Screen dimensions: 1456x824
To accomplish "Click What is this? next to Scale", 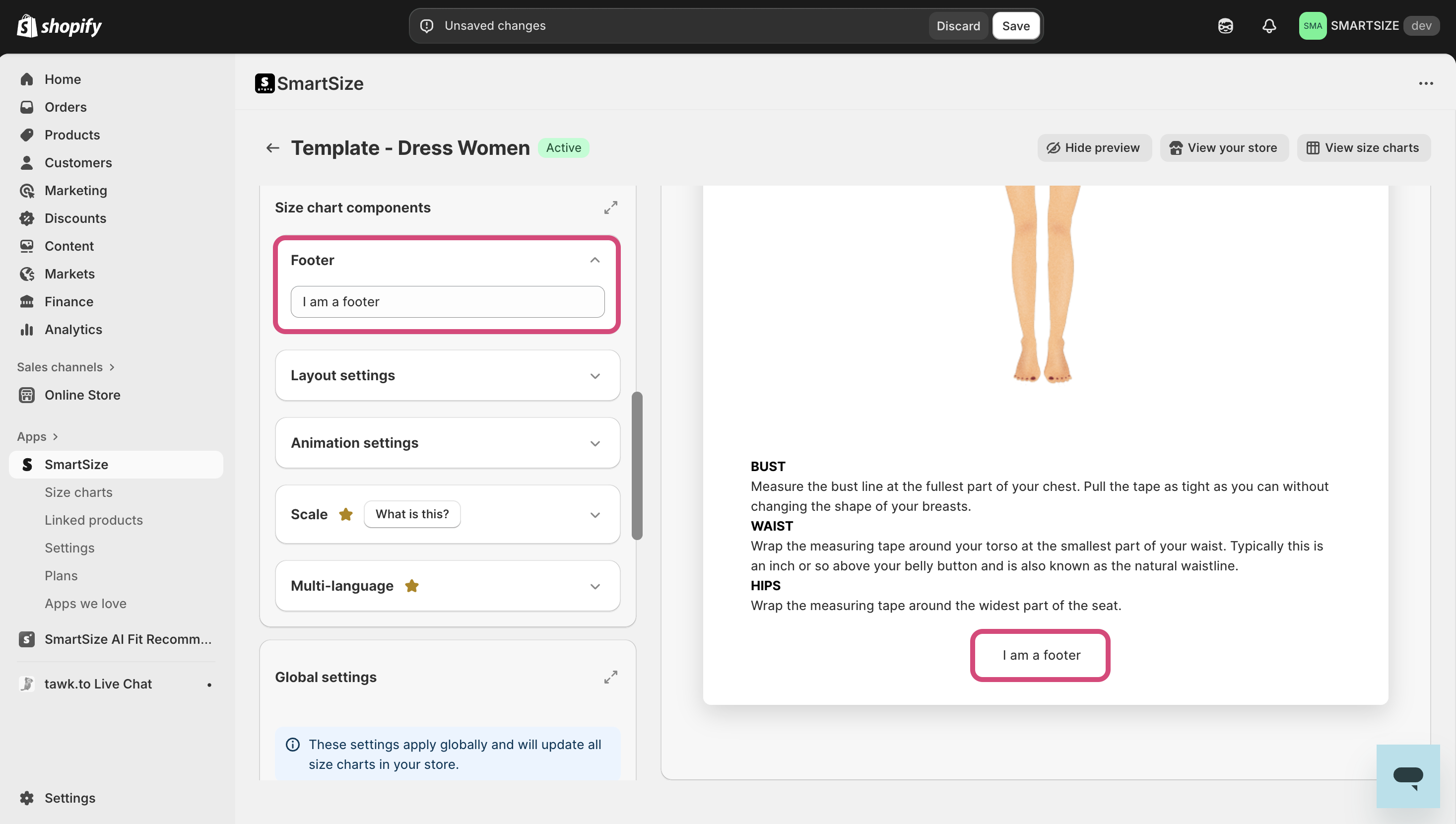I will click(x=412, y=514).
